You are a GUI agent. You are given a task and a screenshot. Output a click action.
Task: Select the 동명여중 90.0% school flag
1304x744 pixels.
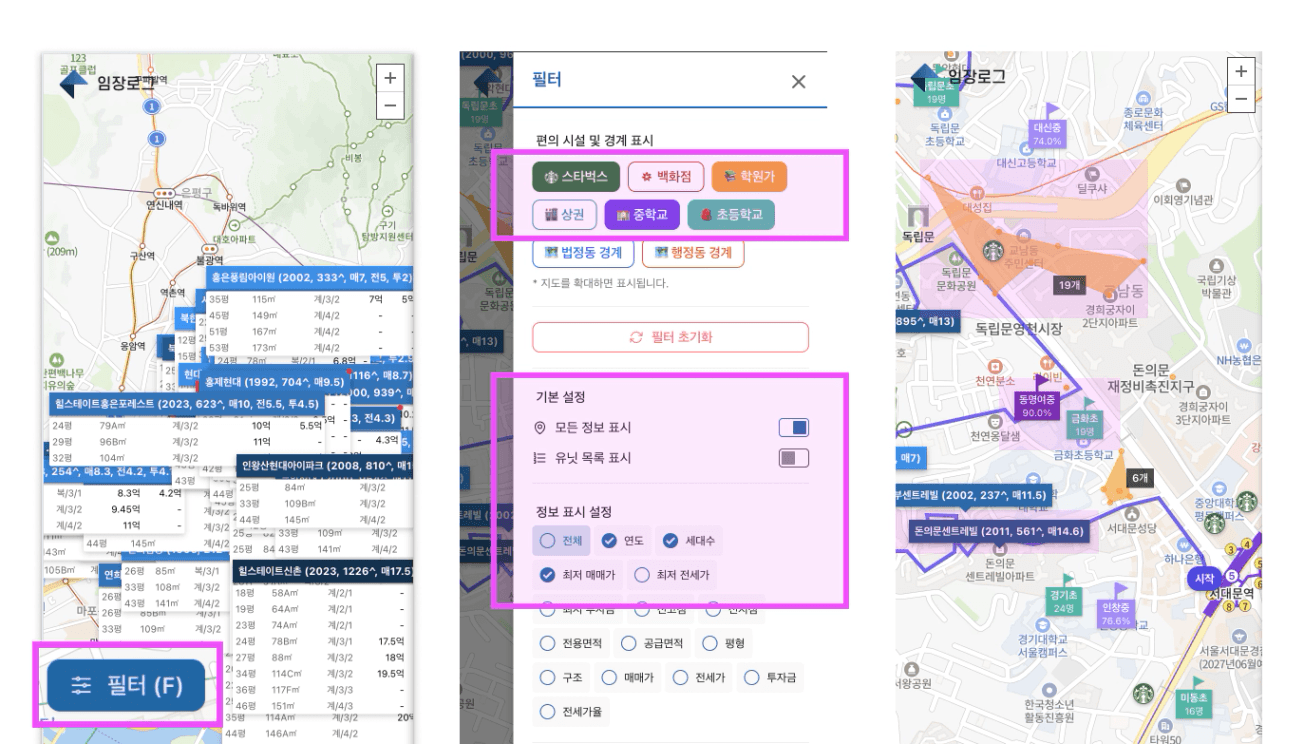(x=1036, y=405)
